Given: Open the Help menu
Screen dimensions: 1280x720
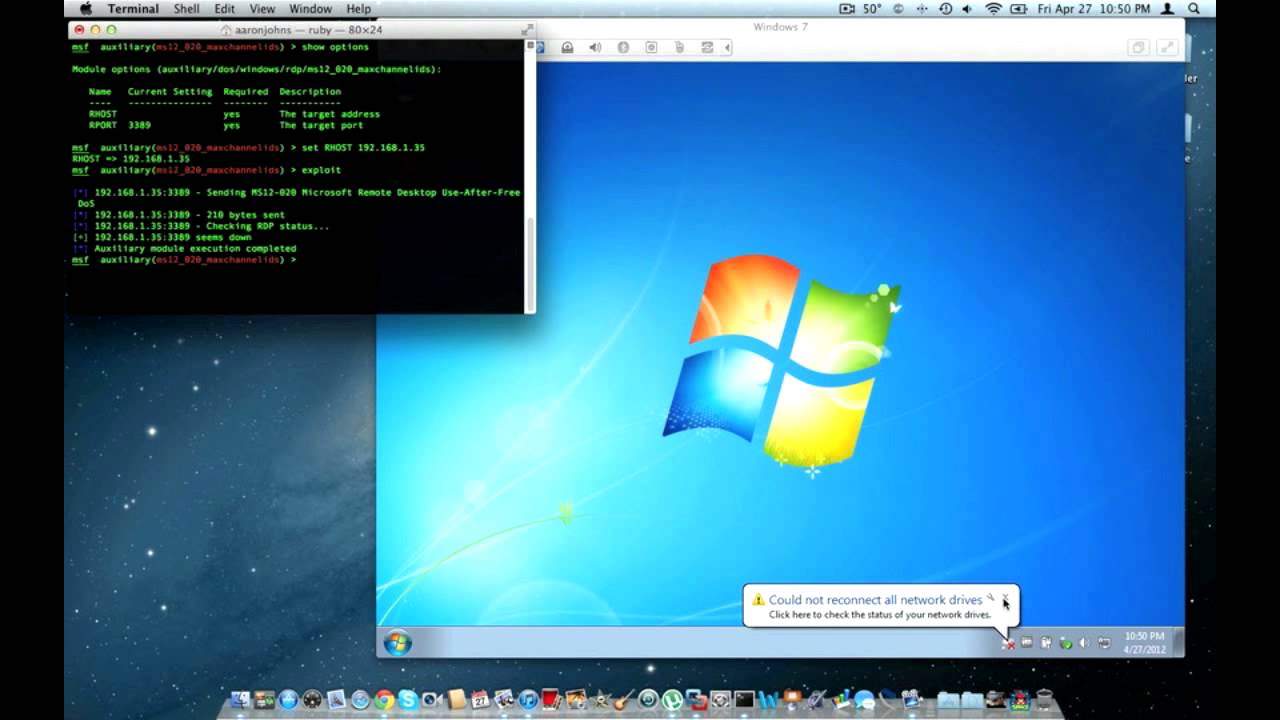Looking at the screenshot, I should pos(358,8).
